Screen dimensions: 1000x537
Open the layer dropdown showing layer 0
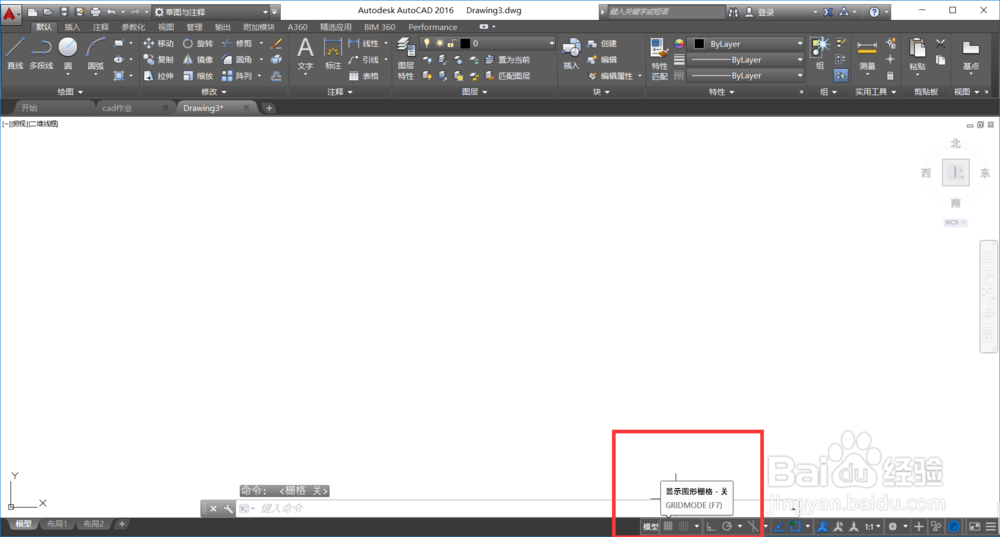pos(490,43)
